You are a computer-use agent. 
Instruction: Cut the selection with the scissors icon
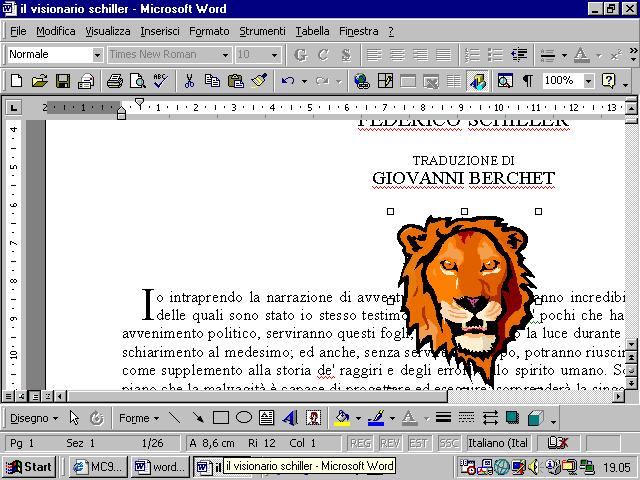(x=189, y=81)
